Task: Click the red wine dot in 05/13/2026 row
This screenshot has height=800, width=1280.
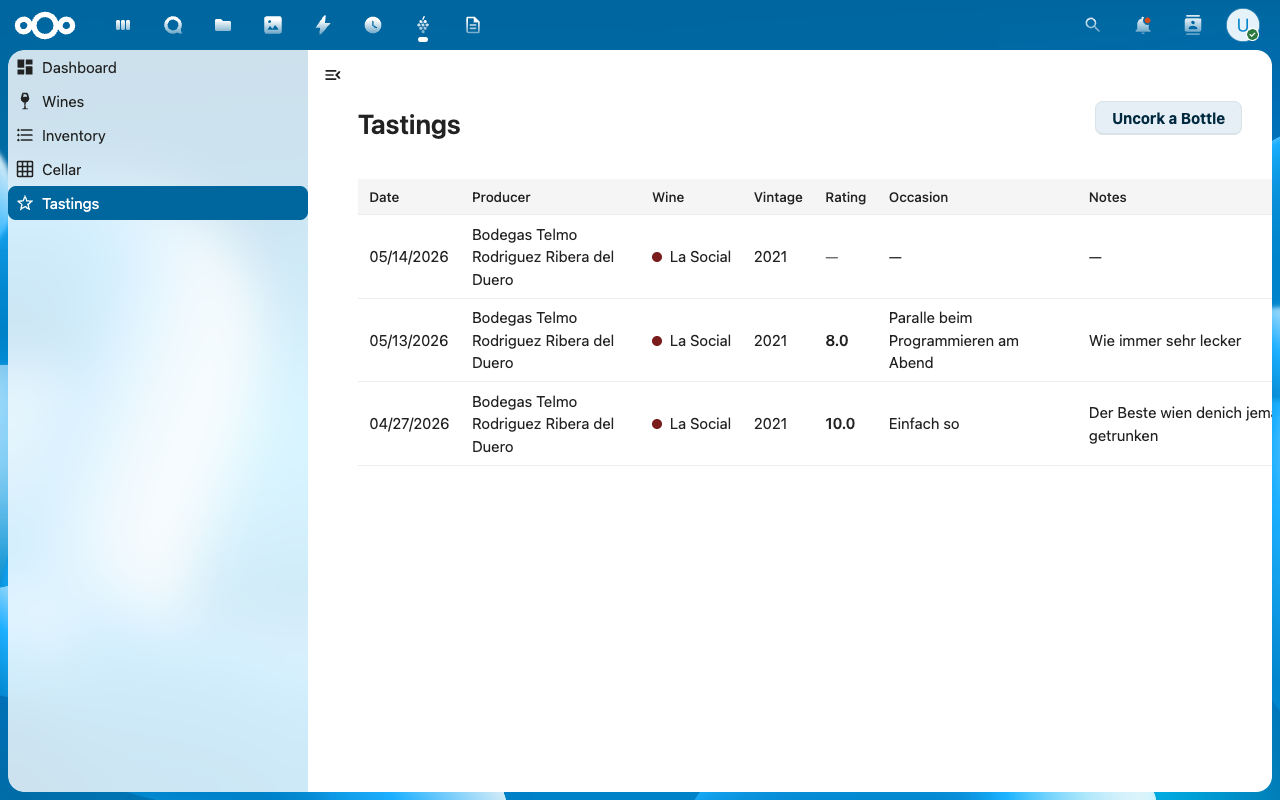Action: click(x=657, y=341)
